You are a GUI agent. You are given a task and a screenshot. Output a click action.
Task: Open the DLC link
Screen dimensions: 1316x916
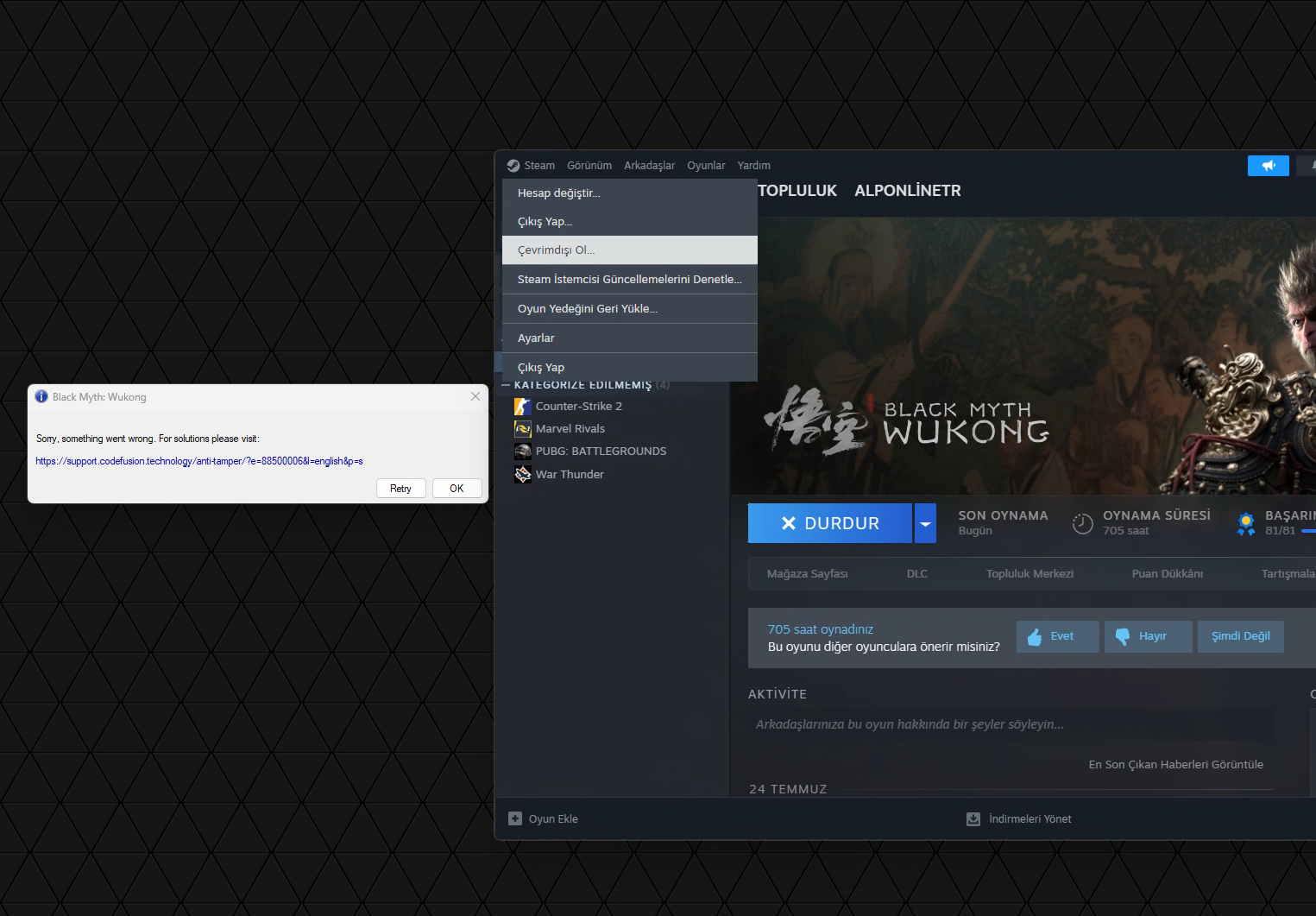[x=917, y=573]
